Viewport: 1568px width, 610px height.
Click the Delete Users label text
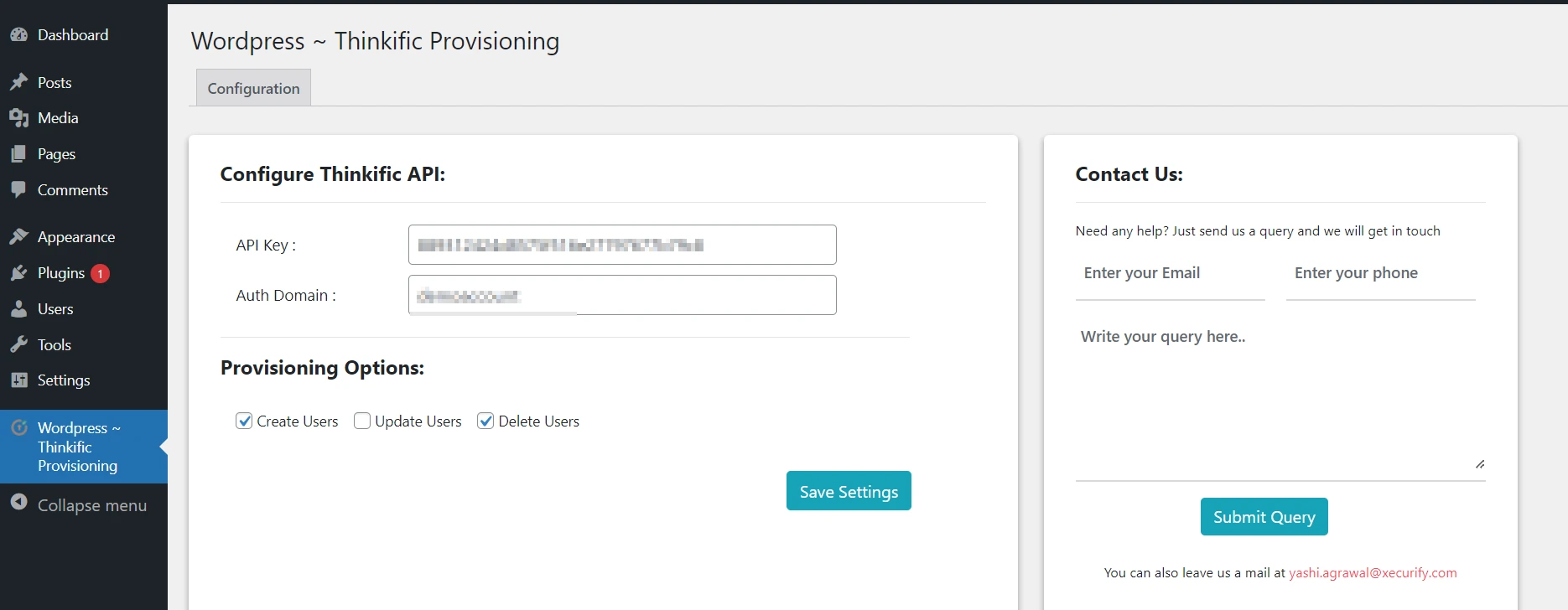point(539,421)
